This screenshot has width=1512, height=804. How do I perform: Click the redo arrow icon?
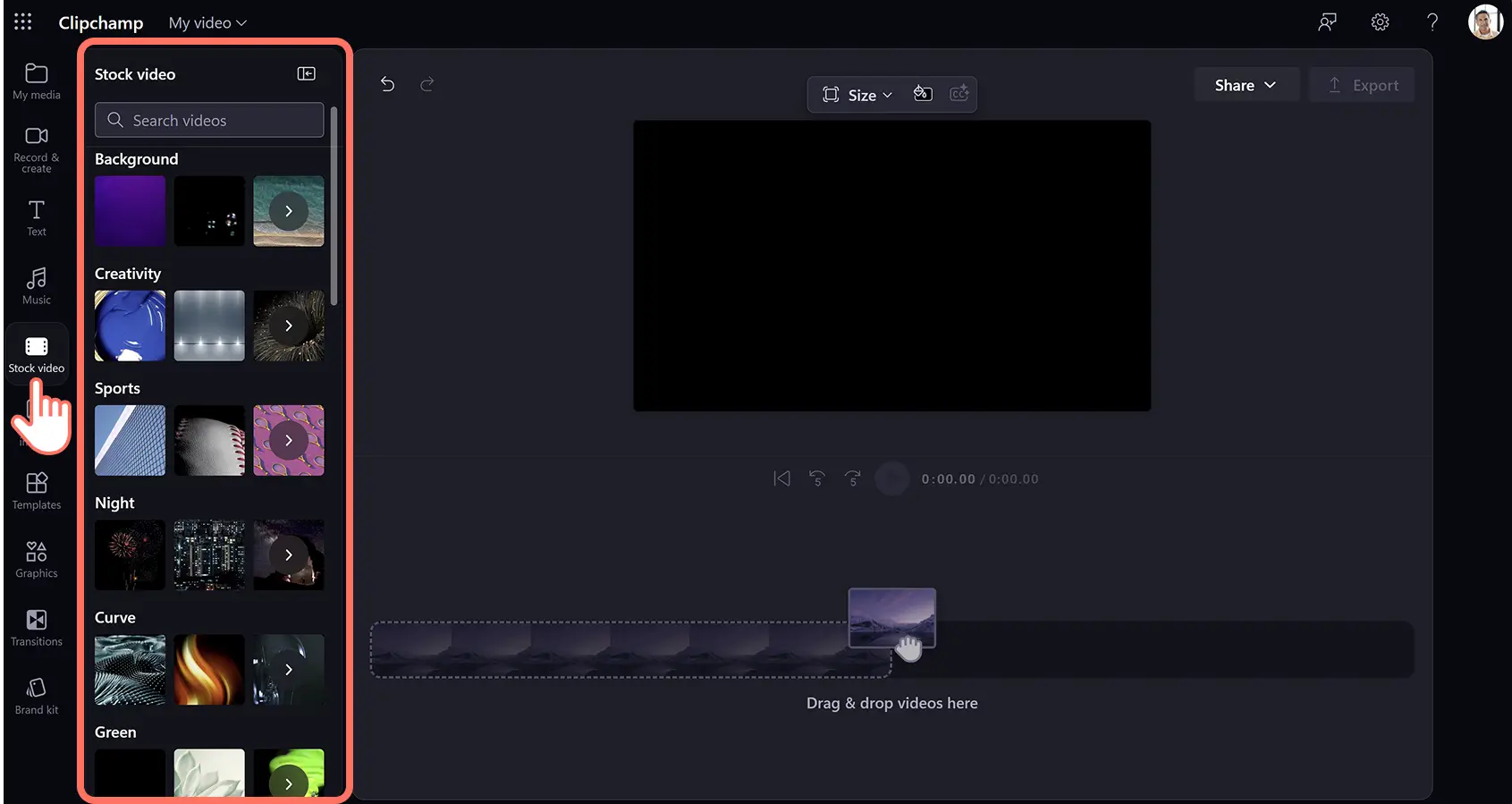point(427,84)
